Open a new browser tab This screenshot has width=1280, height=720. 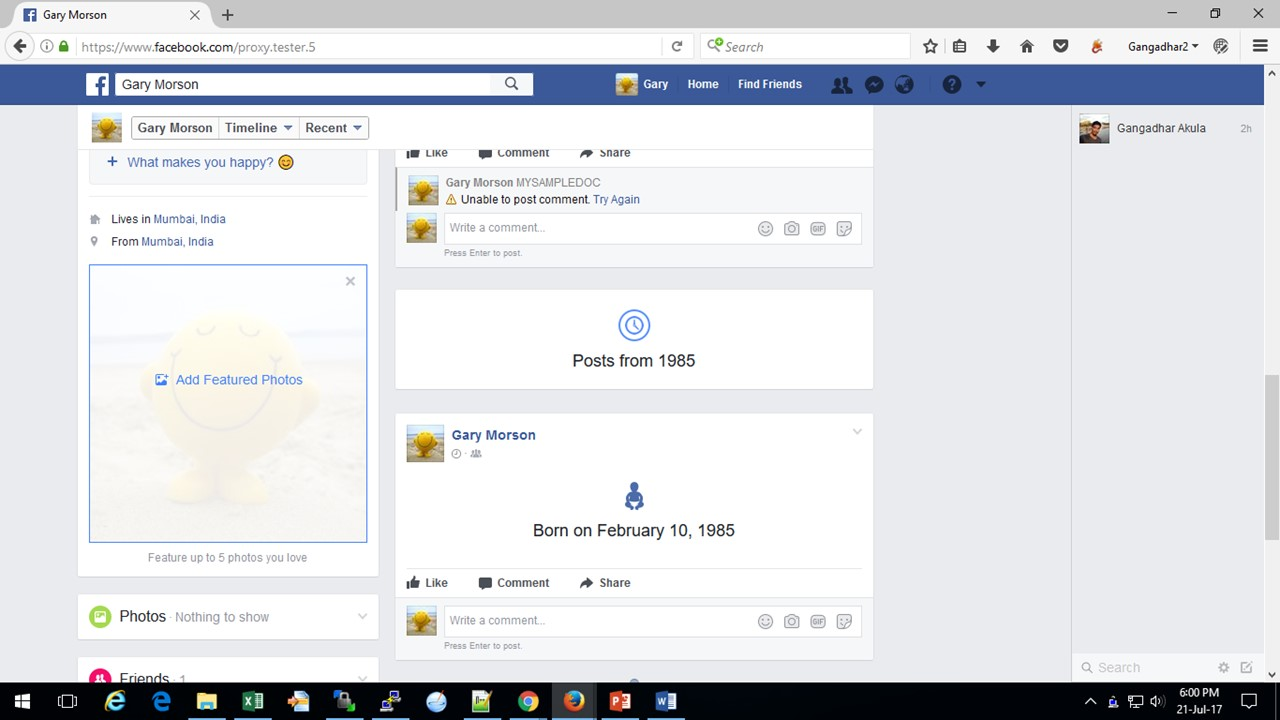[x=227, y=15]
